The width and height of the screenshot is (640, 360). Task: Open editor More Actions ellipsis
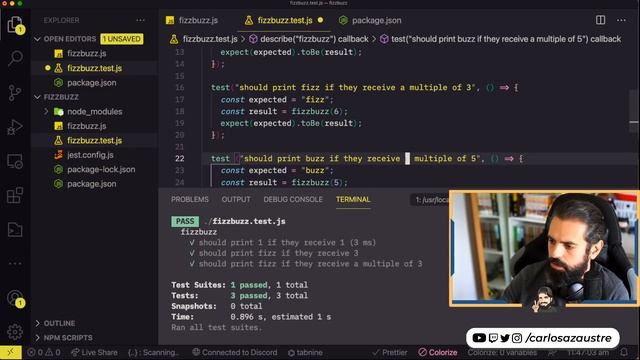coord(621,20)
